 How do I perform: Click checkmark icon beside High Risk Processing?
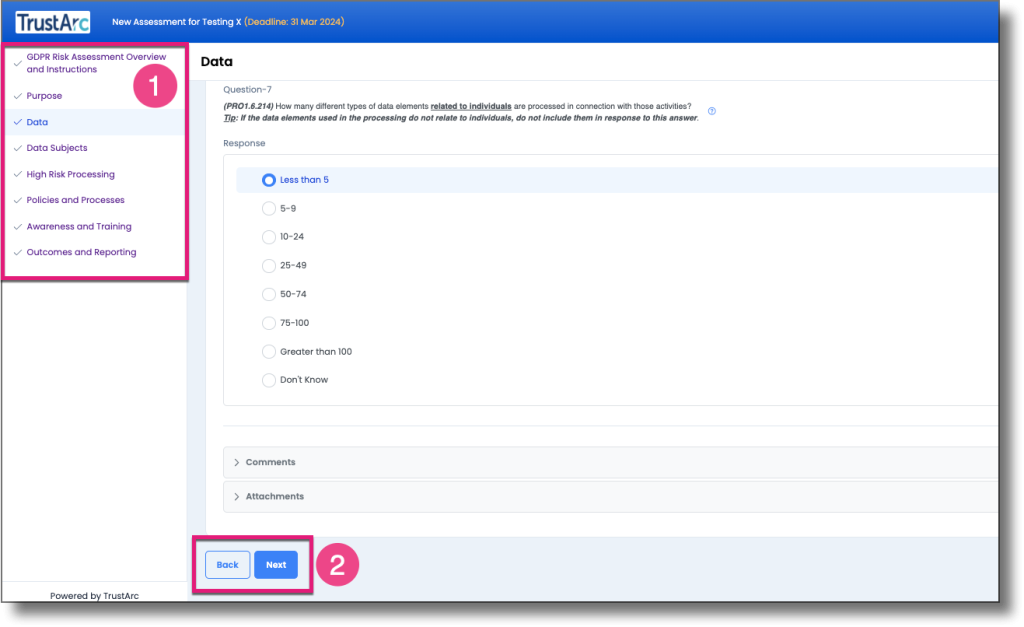click(18, 174)
